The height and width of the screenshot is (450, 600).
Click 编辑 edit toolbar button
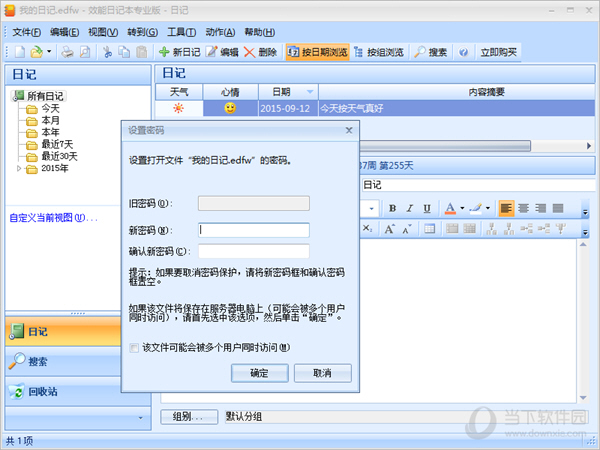(222, 52)
